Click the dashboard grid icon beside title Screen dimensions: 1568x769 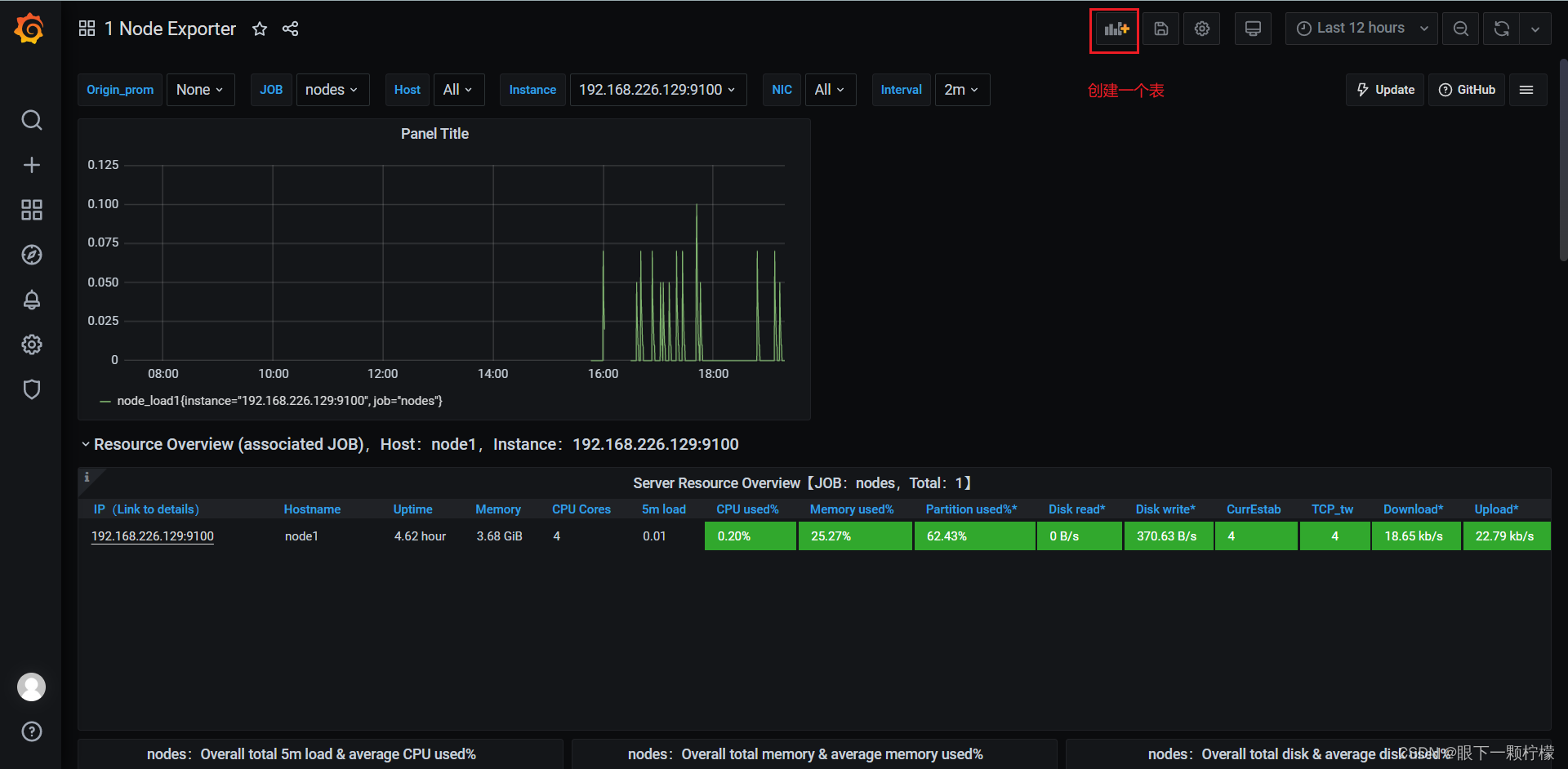tap(87, 29)
